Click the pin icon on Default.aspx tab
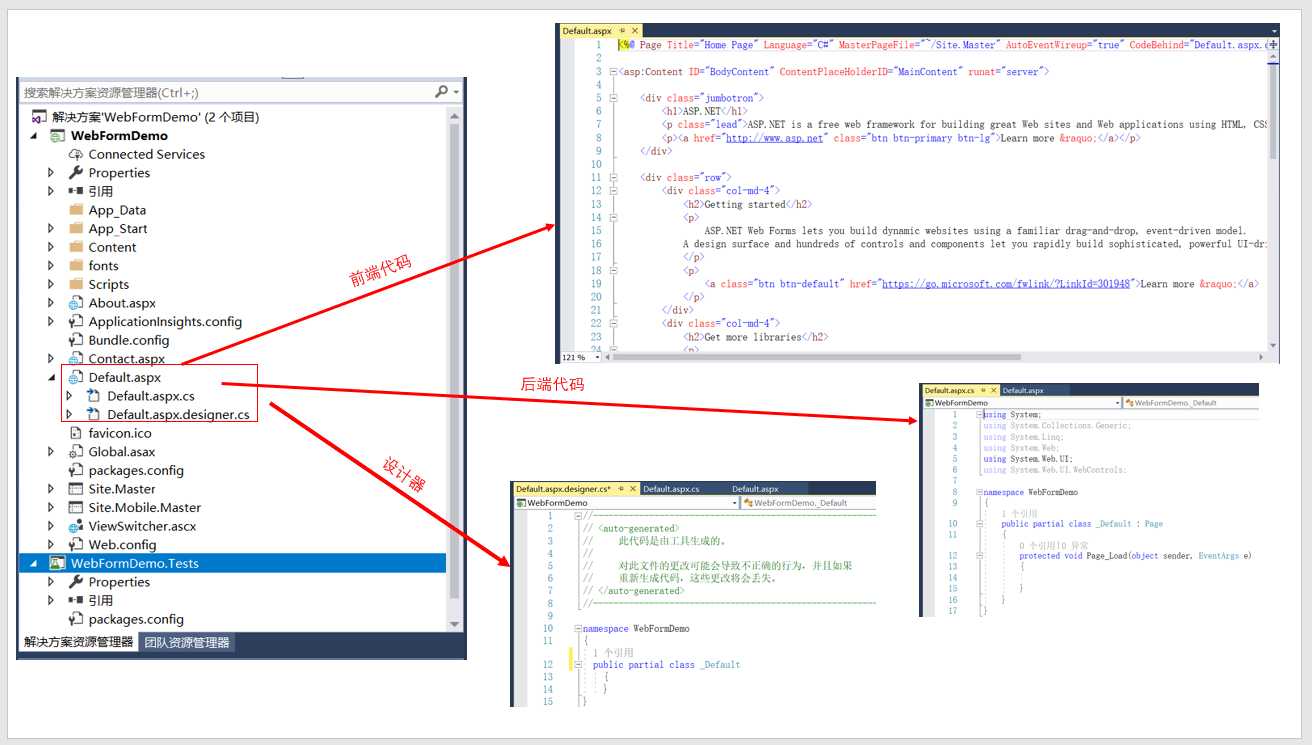The width and height of the screenshot is (1312, 745). pyautogui.click(x=622, y=31)
